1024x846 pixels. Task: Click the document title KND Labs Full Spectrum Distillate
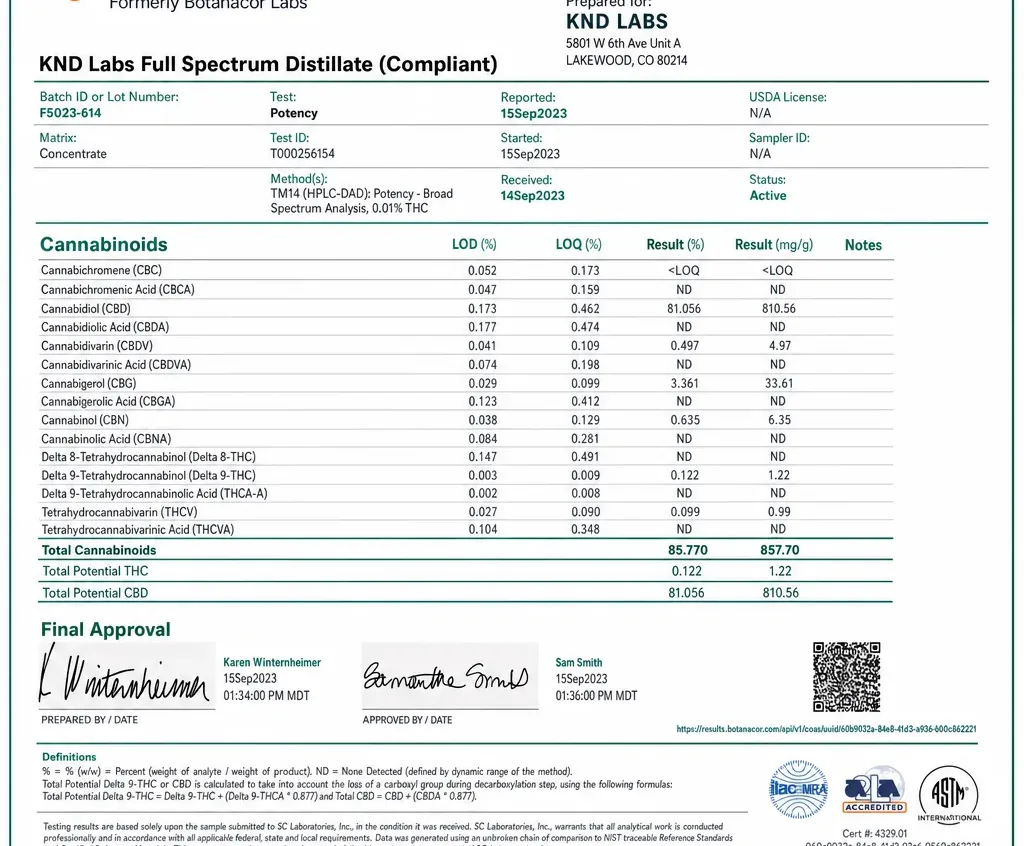(x=268, y=64)
